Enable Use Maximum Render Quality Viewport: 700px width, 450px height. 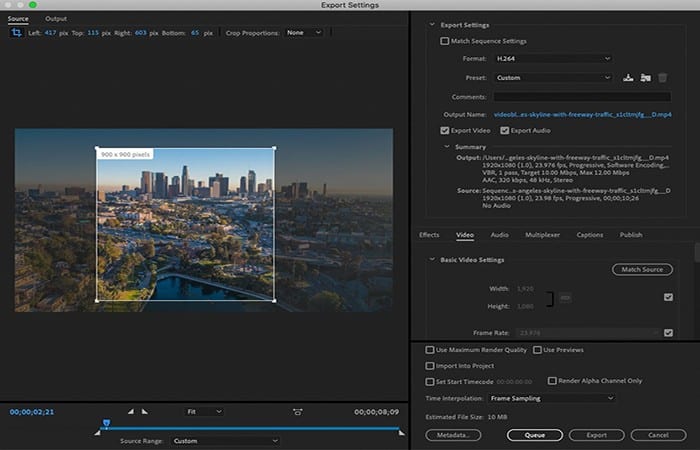429,350
